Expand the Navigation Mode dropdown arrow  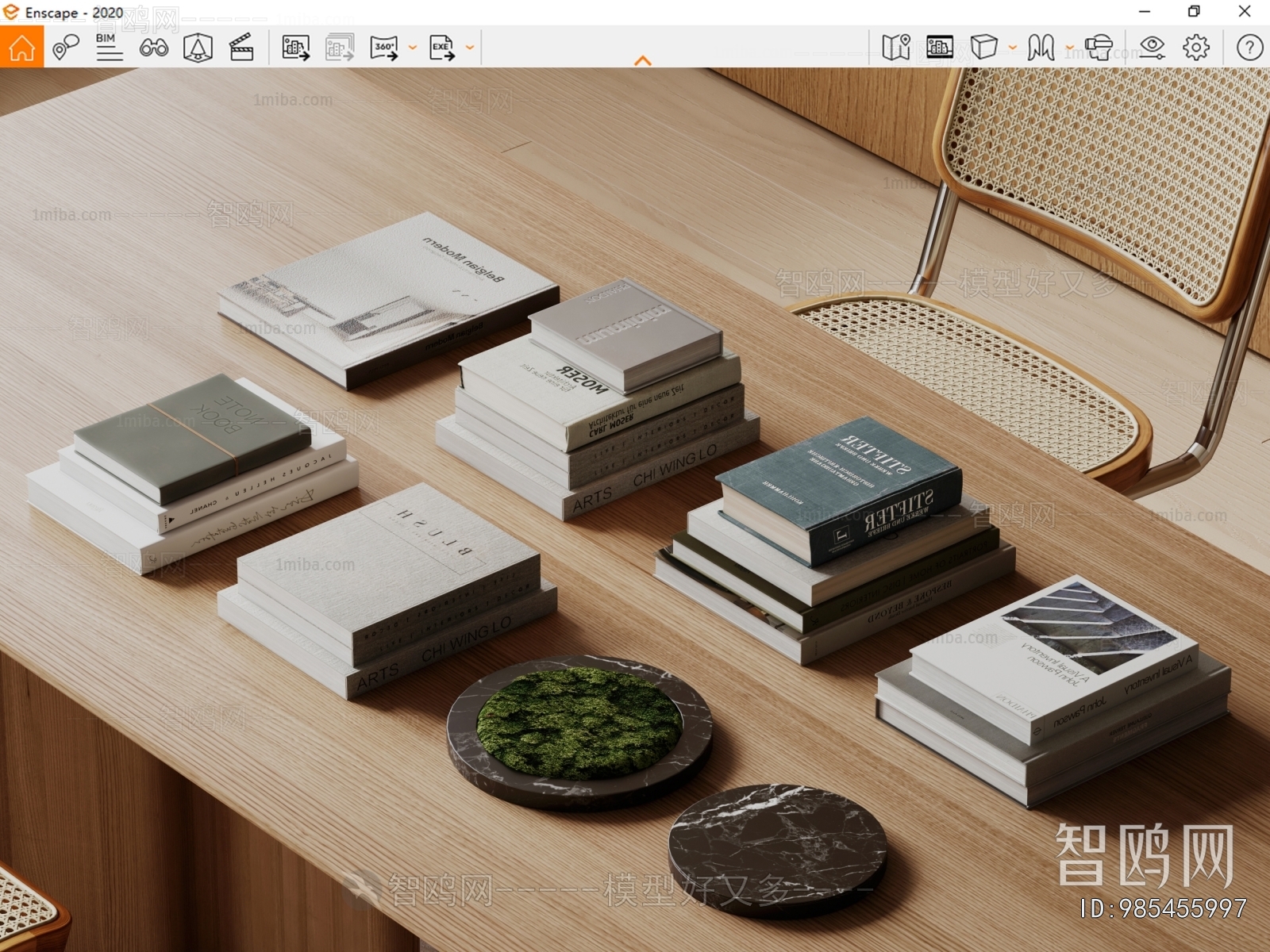[x=1069, y=48]
